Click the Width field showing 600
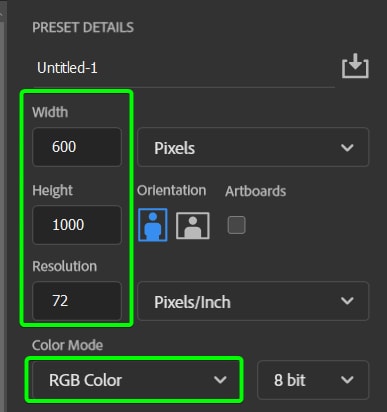387x412 pixels. [x=77, y=147]
